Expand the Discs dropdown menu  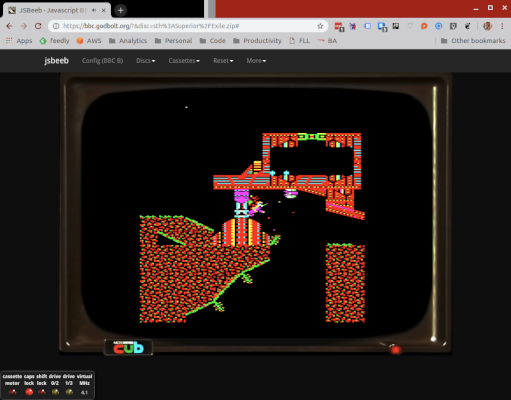[146, 61]
